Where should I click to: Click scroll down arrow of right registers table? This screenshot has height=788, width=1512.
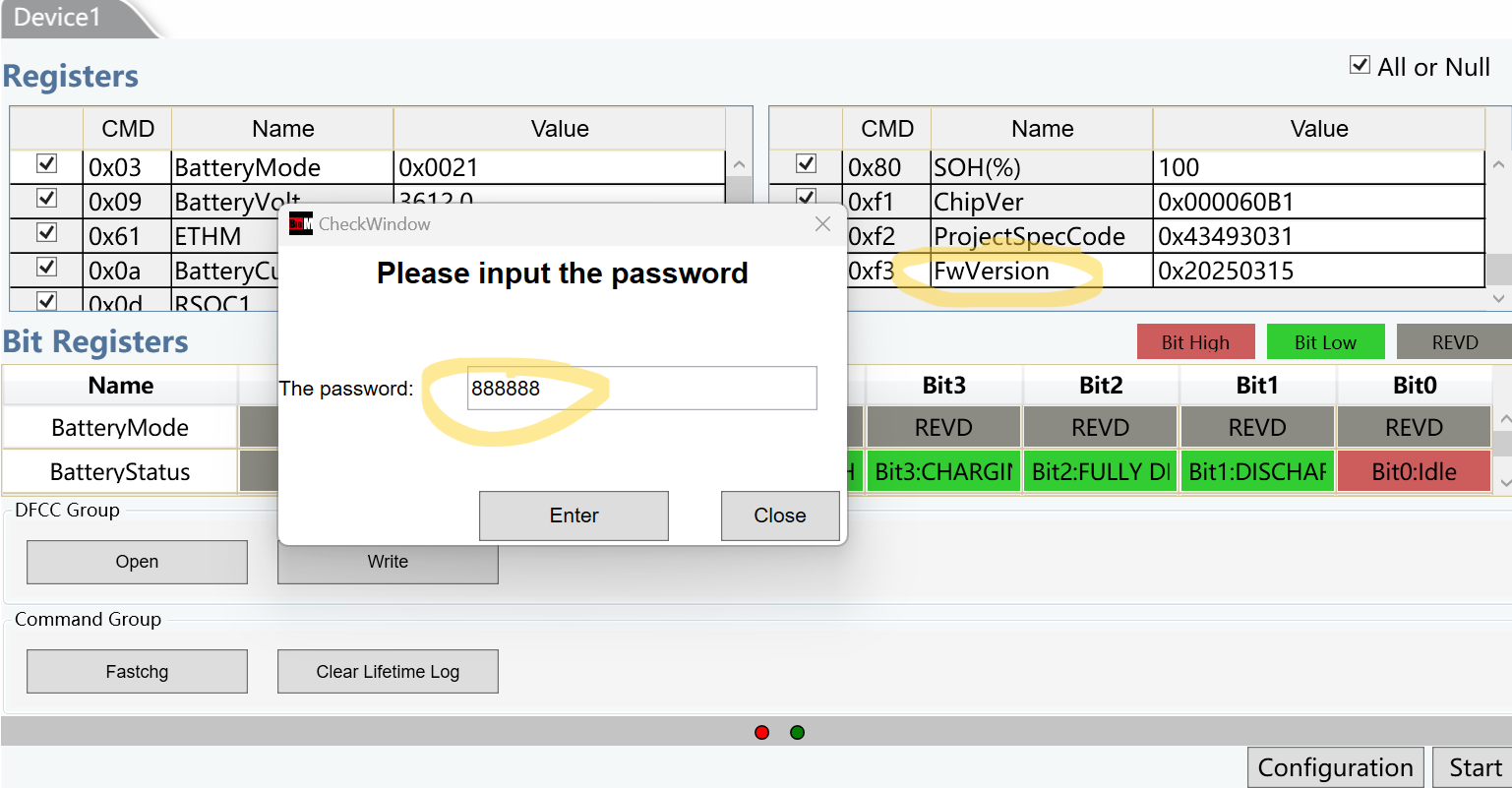(1498, 297)
